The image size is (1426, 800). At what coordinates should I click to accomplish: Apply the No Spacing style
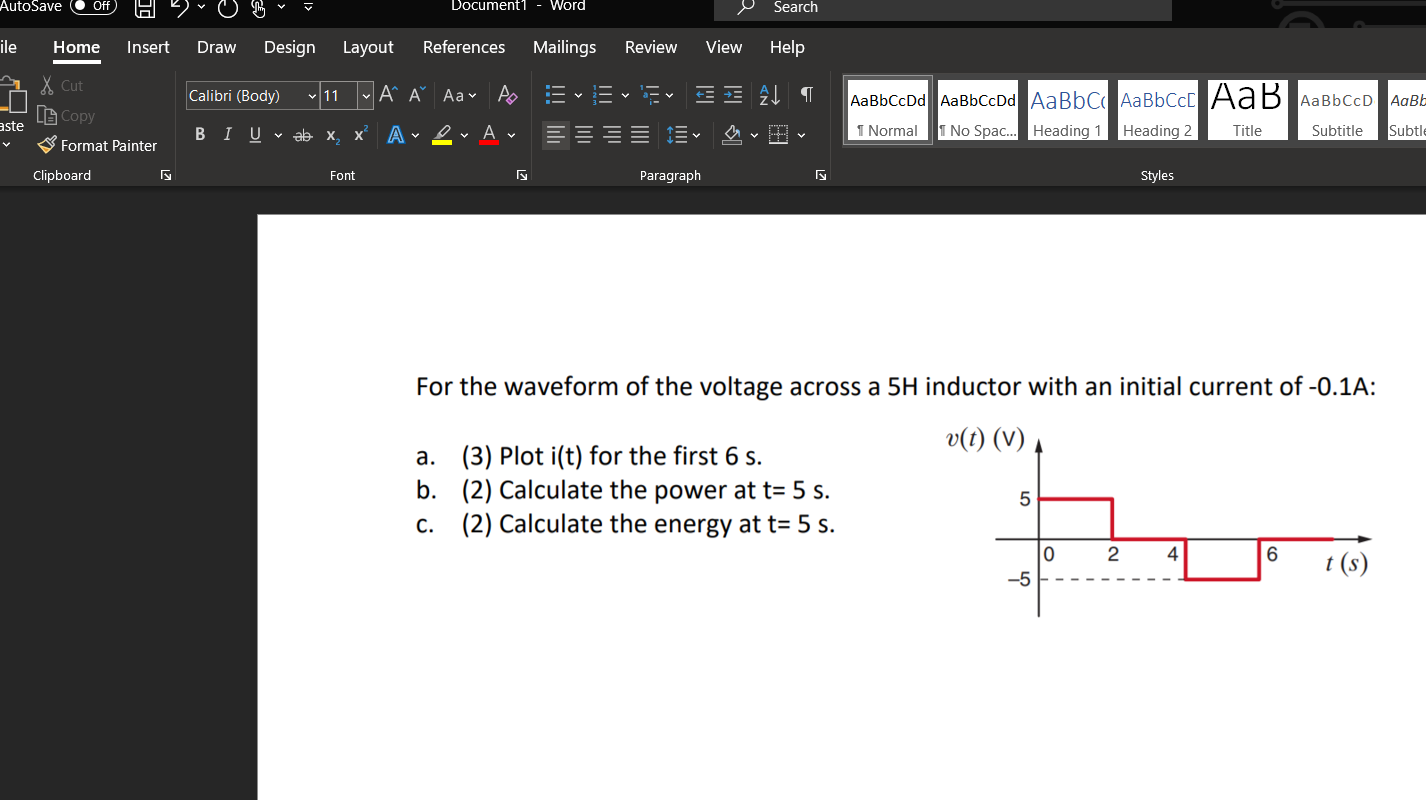pyautogui.click(x=978, y=110)
